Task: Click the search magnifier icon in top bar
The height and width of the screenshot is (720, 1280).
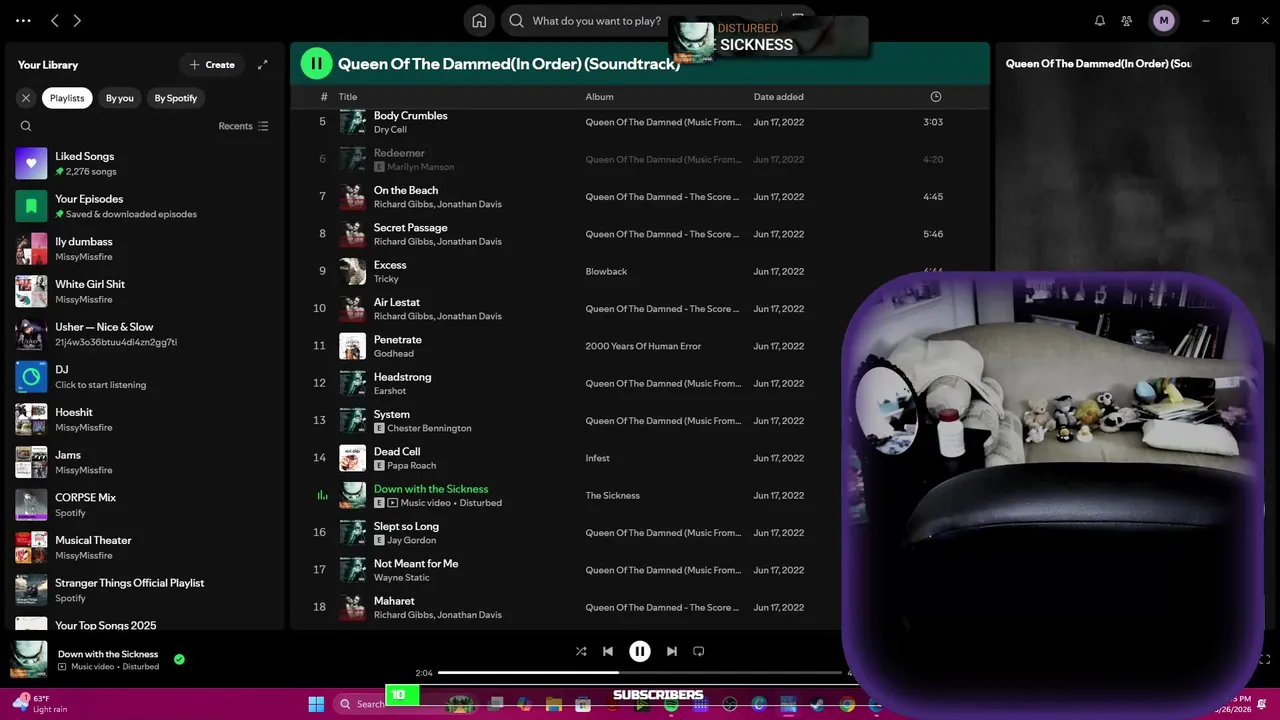Action: 516,20
